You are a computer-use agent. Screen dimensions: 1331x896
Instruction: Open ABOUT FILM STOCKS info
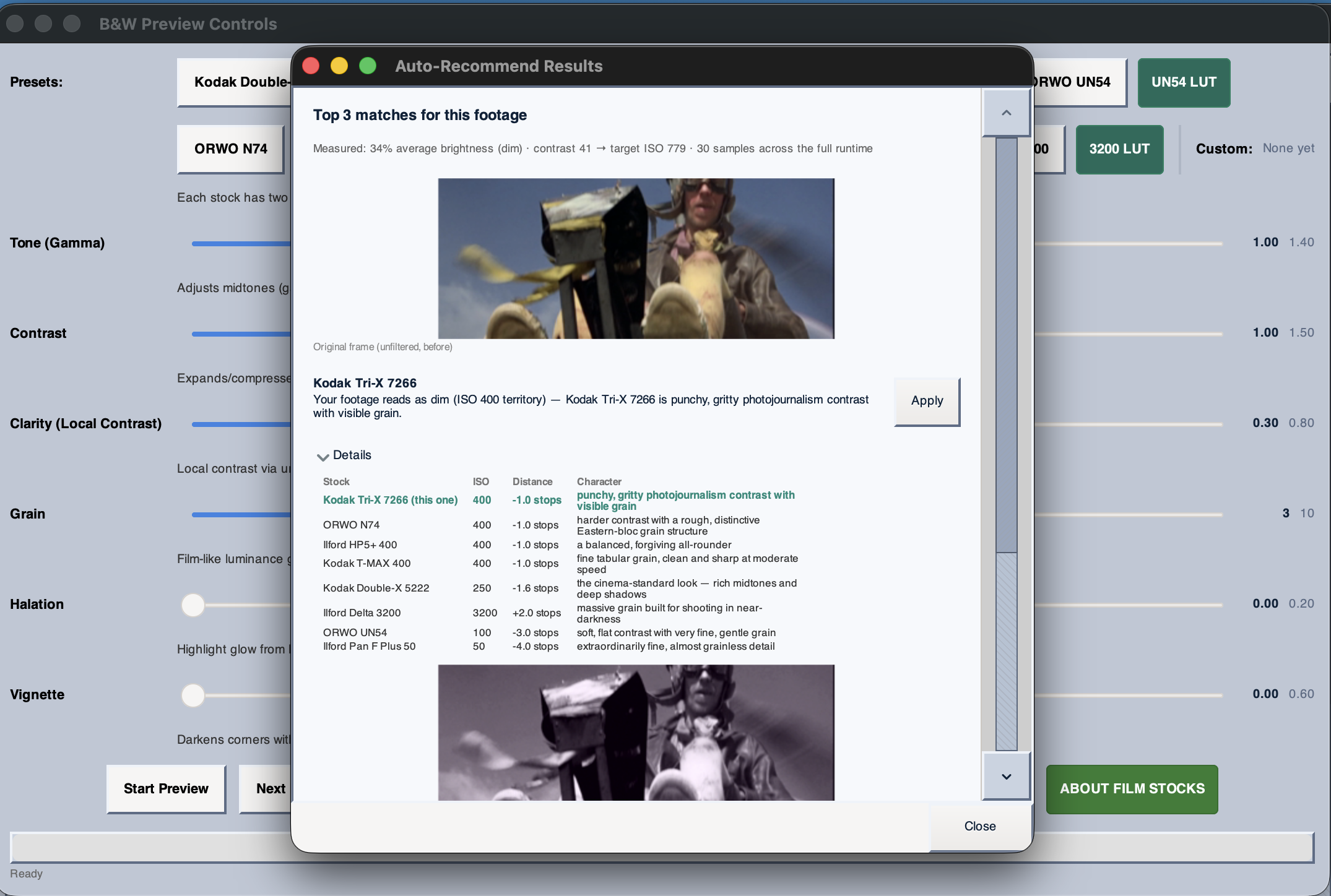pos(1132,789)
